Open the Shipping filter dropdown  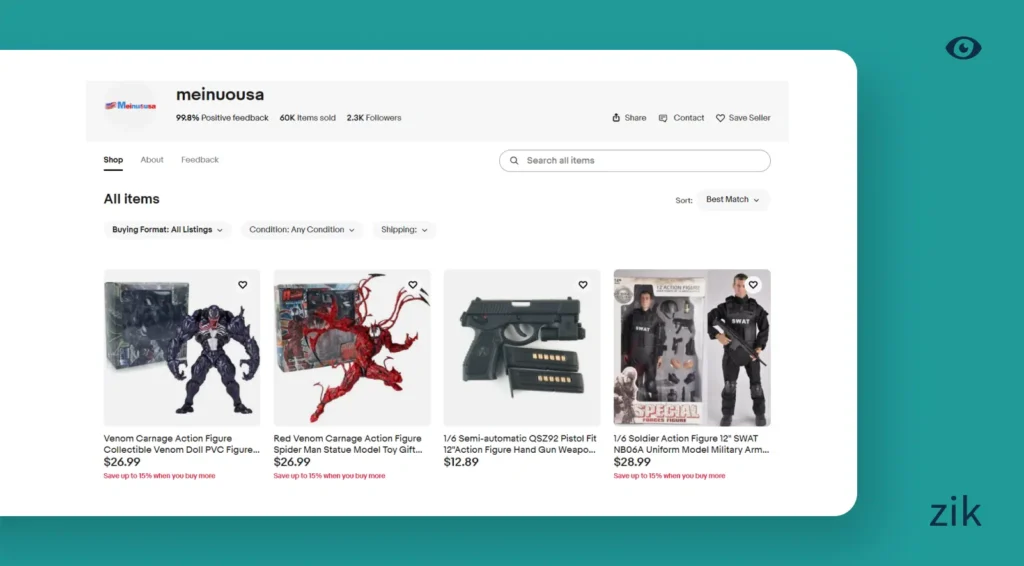404,230
